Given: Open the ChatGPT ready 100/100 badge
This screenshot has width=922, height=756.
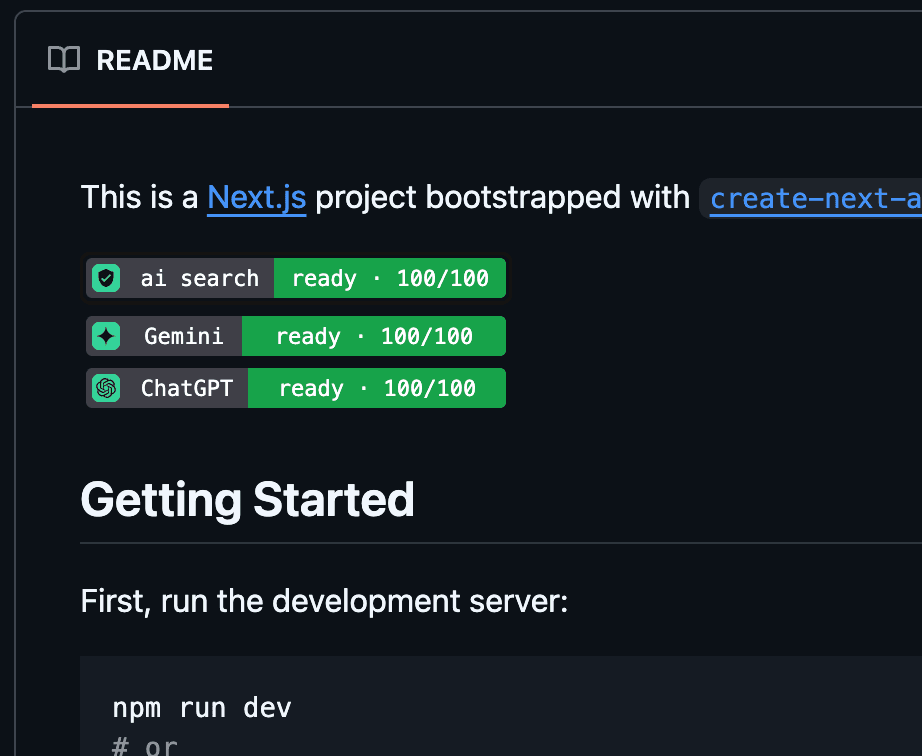Looking at the screenshot, I should pyautogui.click(x=296, y=388).
